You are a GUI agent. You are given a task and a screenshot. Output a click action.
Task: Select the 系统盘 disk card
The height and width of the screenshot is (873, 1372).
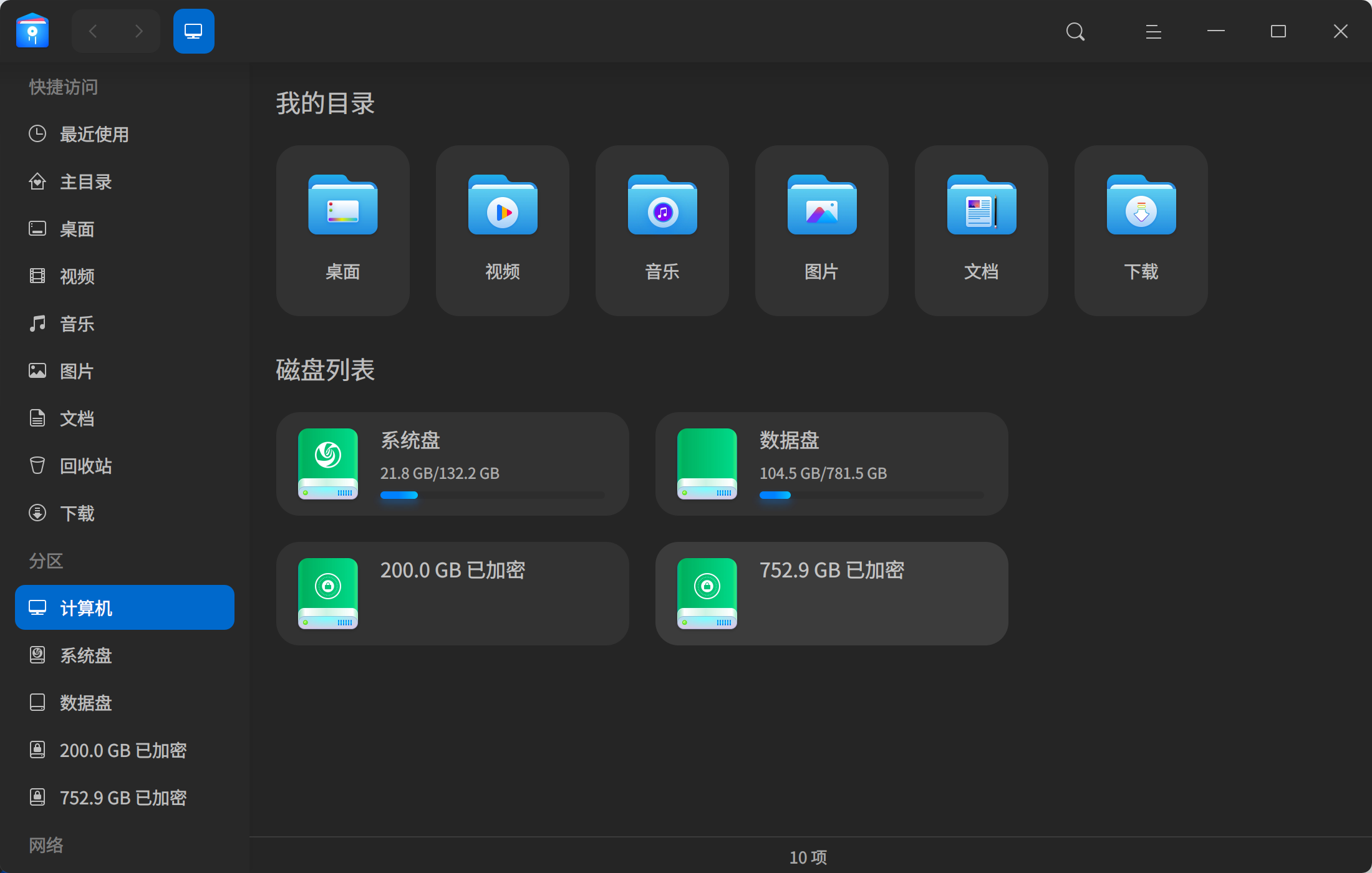pos(453,464)
